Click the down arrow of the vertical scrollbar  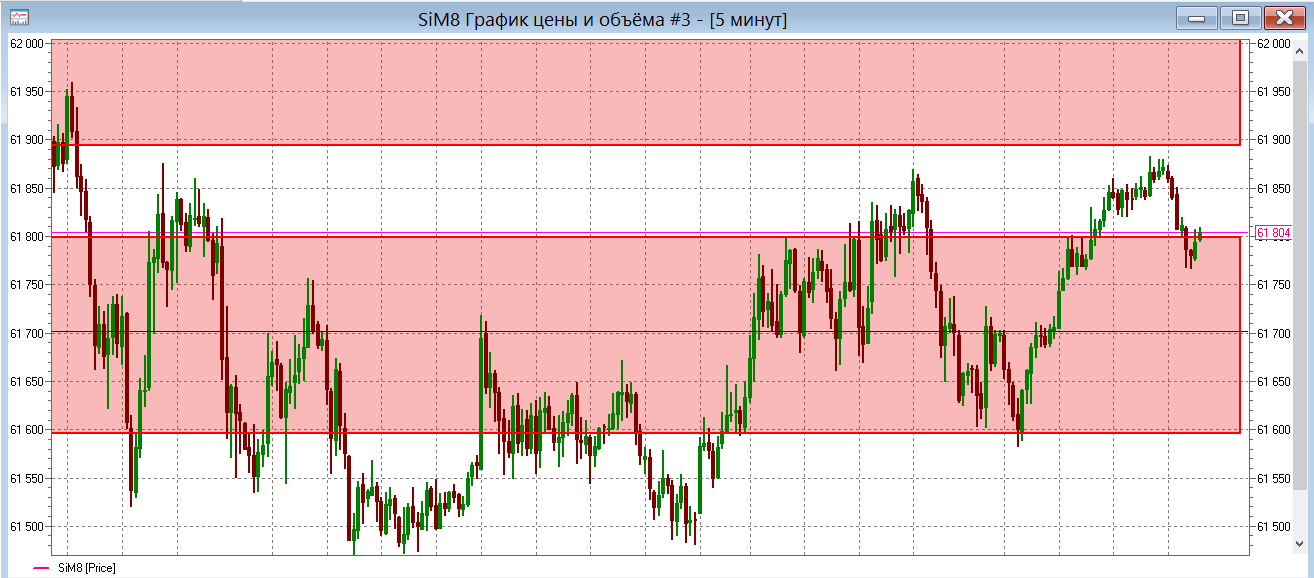click(1299, 544)
